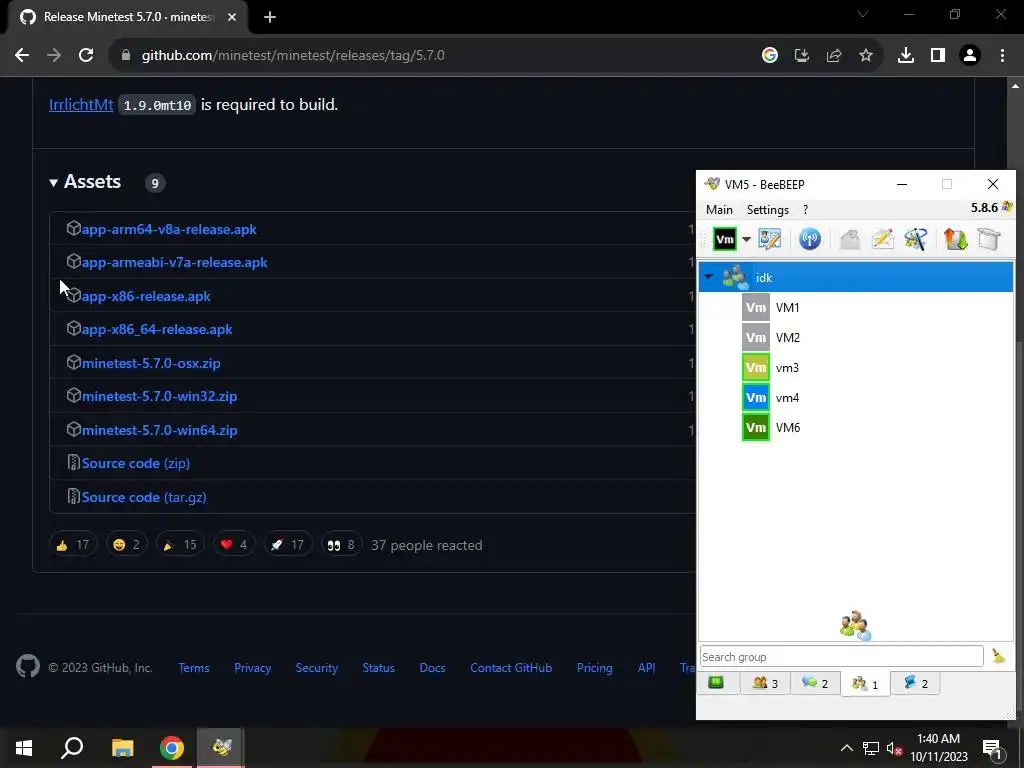The width and height of the screenshot is (1024, 768).
Task: Switch to the users tab showing 3
Action: click(x=765, y=683)
